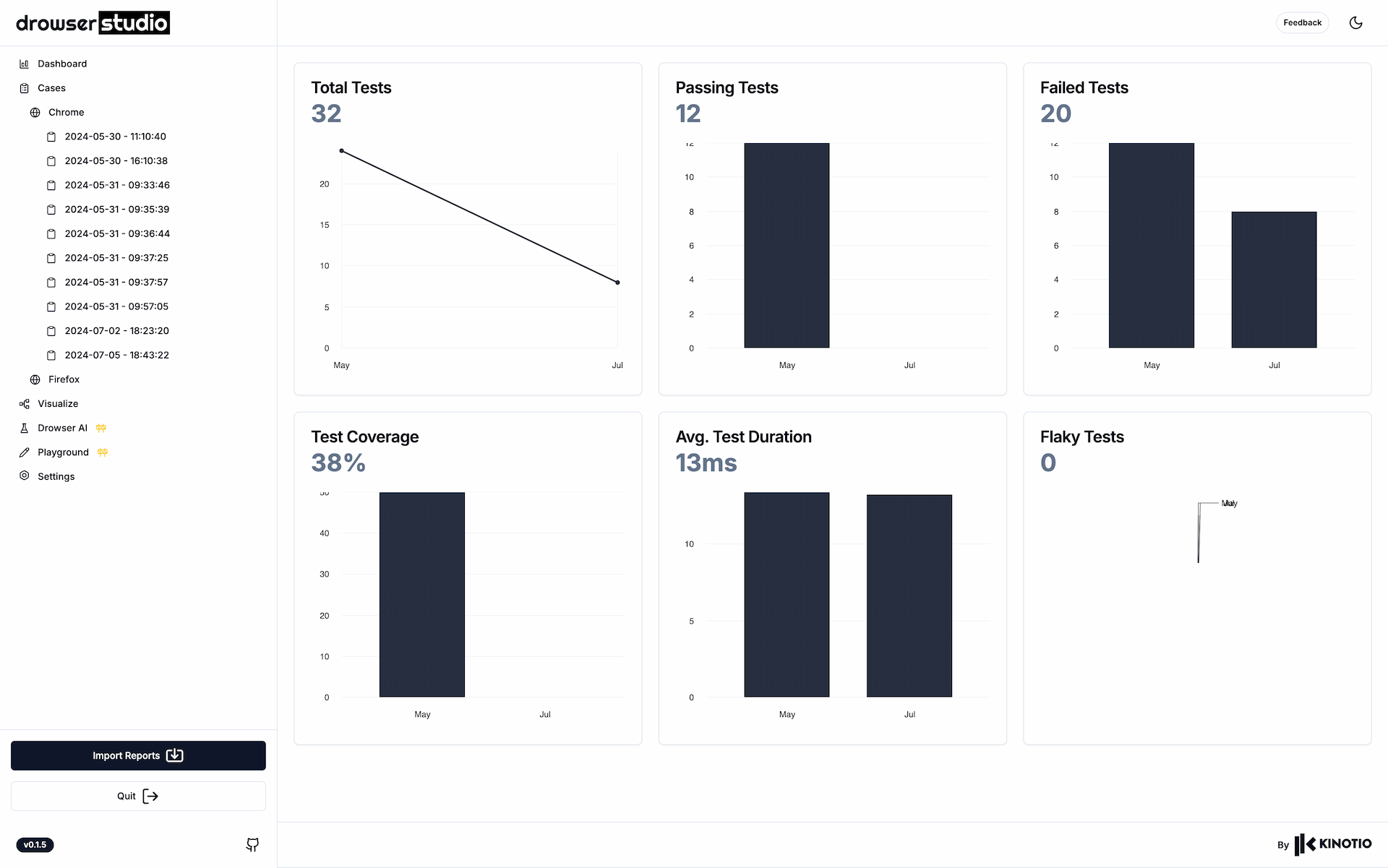Click Import Reports button
The height and width of the screenshot is (868, 1388).
(138, 756)
